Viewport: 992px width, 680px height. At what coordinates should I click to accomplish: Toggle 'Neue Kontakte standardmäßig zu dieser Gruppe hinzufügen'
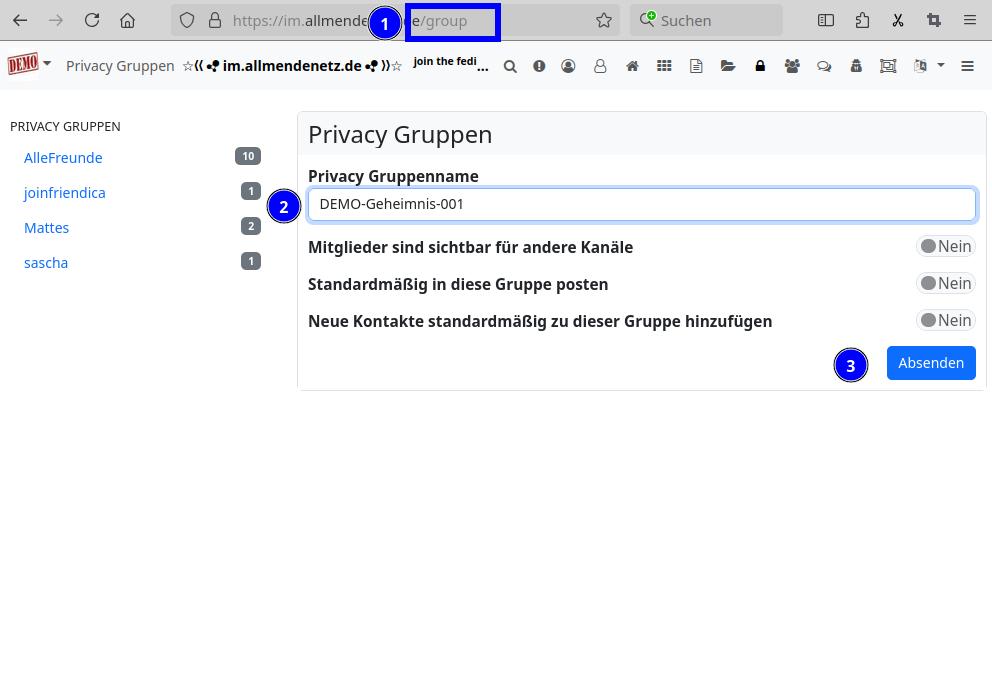click(x=945, y=321)
